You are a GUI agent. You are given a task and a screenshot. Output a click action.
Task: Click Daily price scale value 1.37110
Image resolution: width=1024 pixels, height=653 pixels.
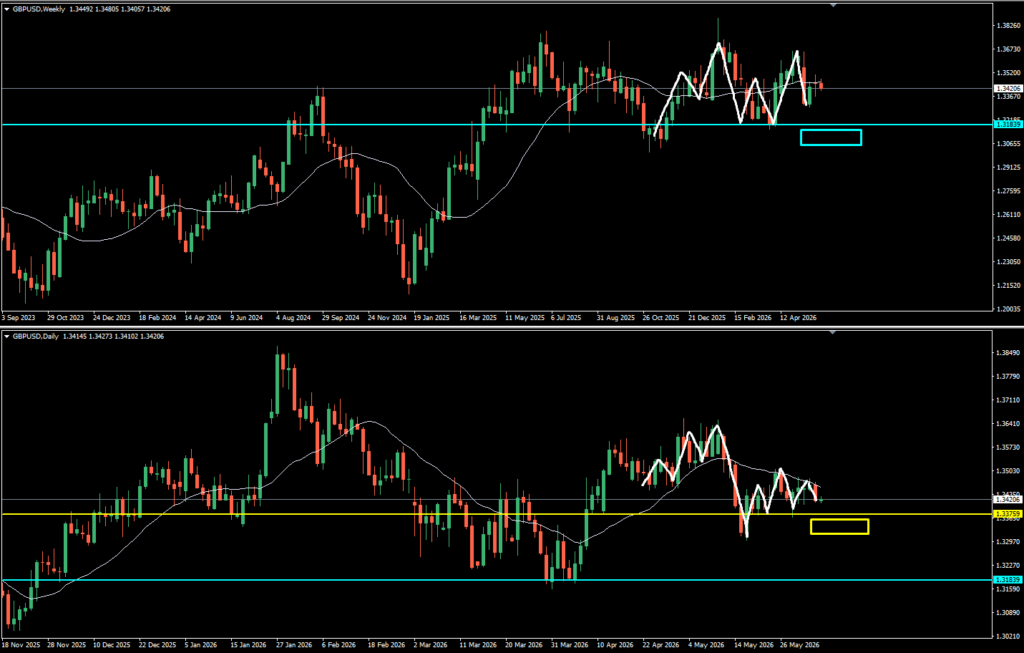point(1009,400)
